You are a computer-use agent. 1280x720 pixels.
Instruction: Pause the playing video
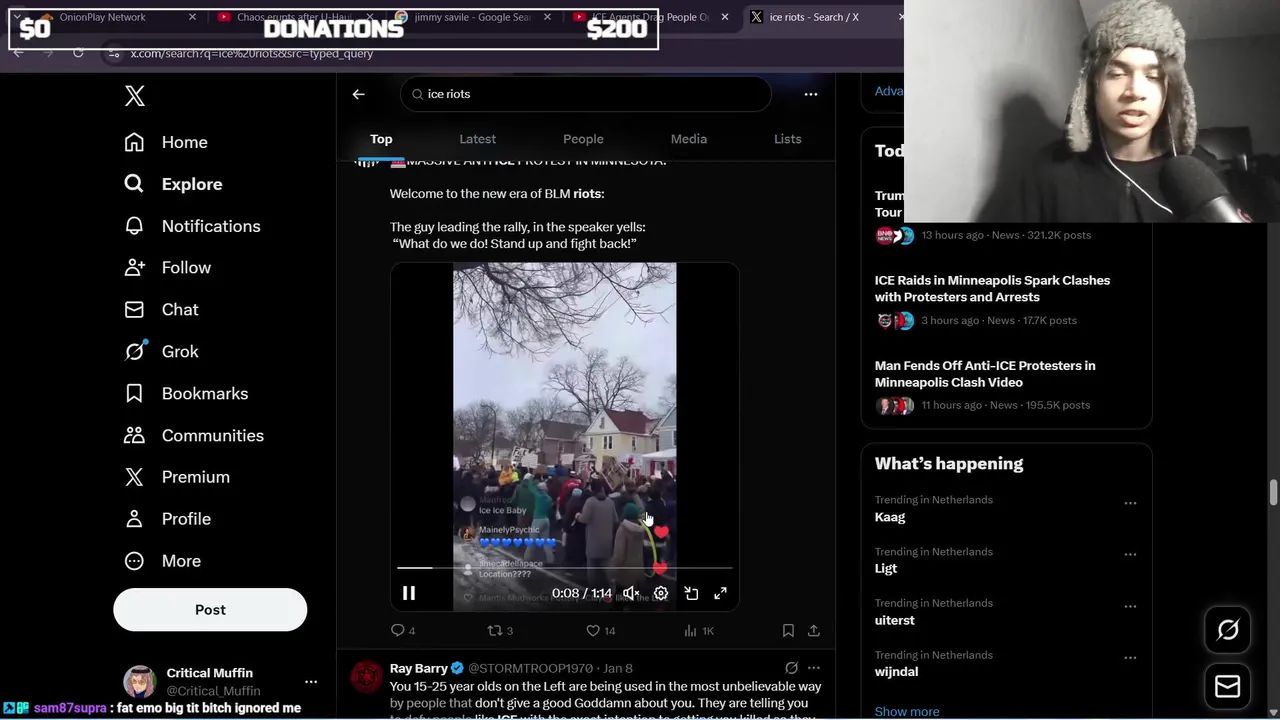click(408, 594)
